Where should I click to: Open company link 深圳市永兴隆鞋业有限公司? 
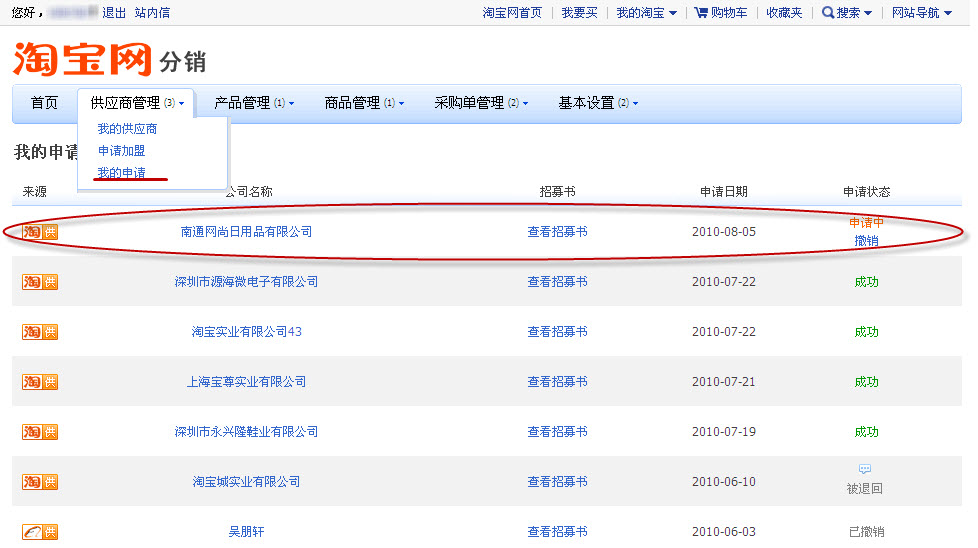pos(246,432)
